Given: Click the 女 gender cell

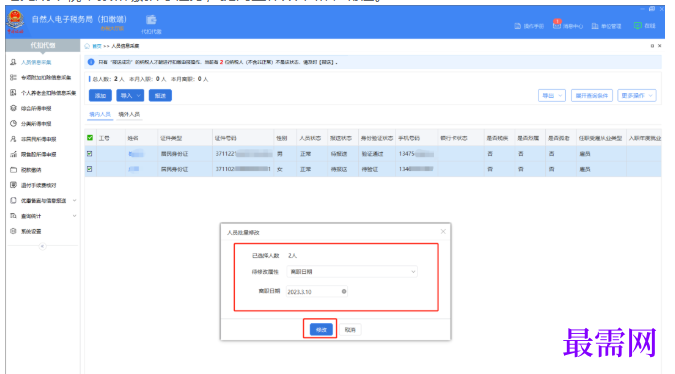Looking at the screenshot, I should [280, 169].
